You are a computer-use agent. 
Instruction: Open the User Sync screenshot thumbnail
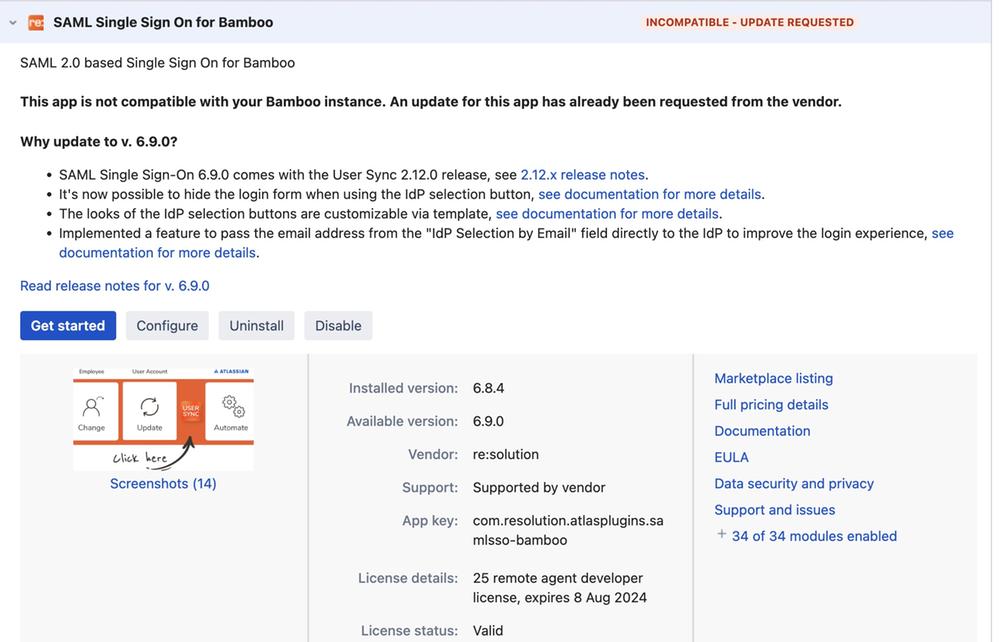(x=163, y=418)
